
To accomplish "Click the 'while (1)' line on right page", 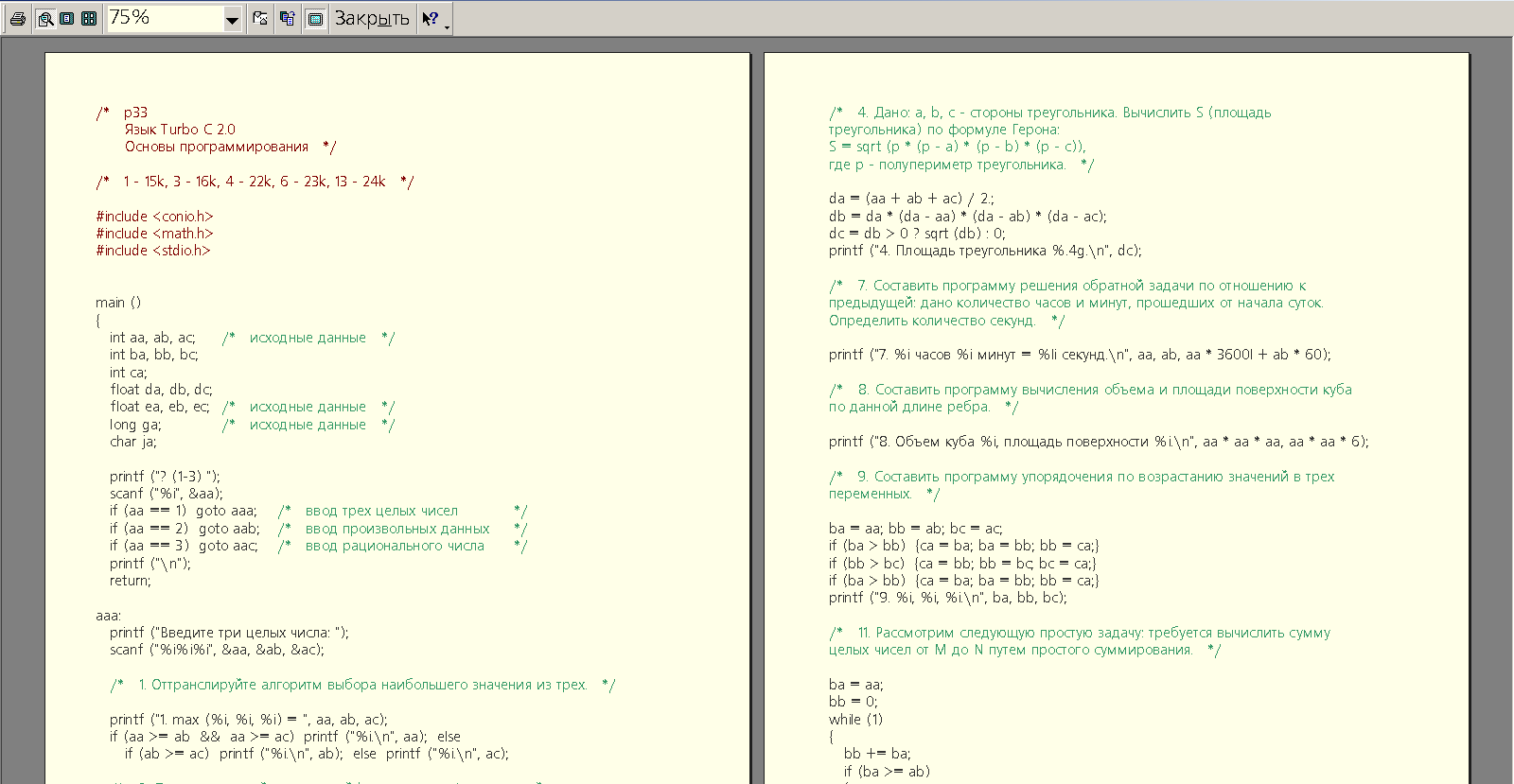I will (855, 720).
